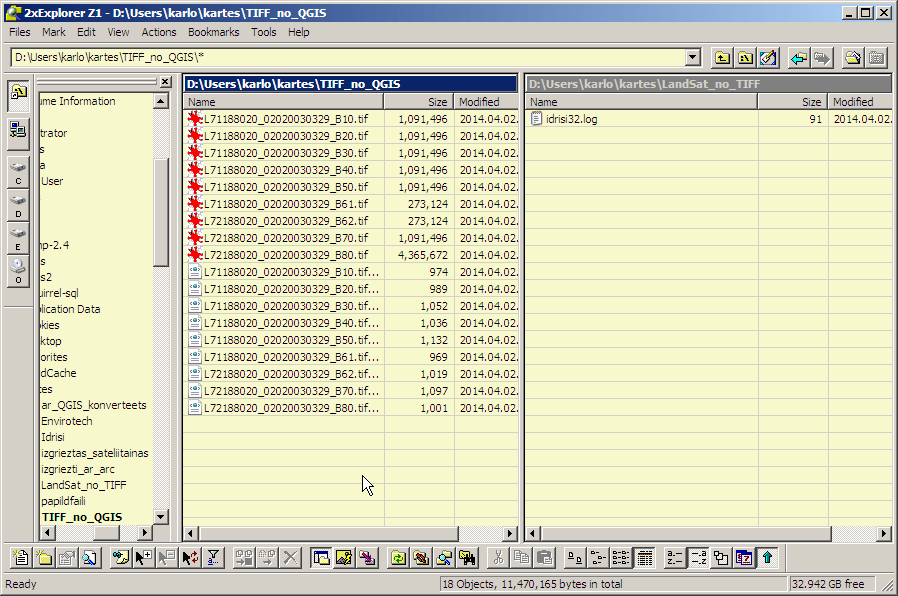Select Envirotech folder in tree

coord(66,421)
